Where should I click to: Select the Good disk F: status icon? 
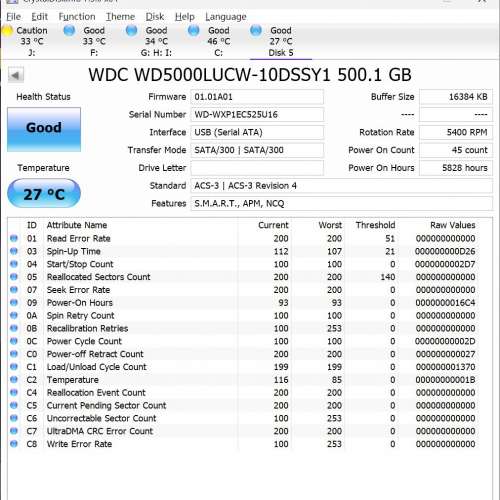(x=69, y=31)
